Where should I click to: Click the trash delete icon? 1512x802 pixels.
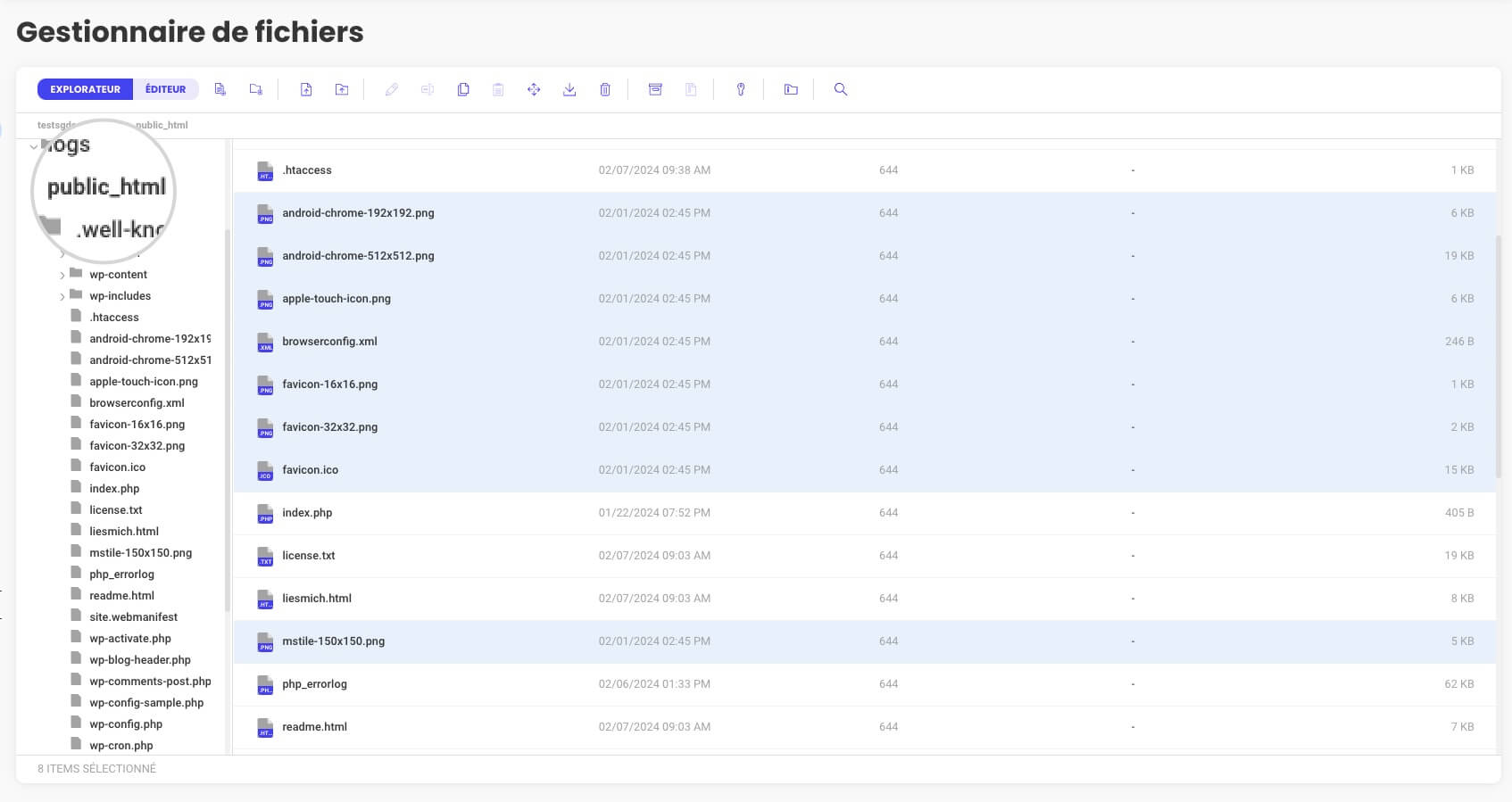coord(605,89)
